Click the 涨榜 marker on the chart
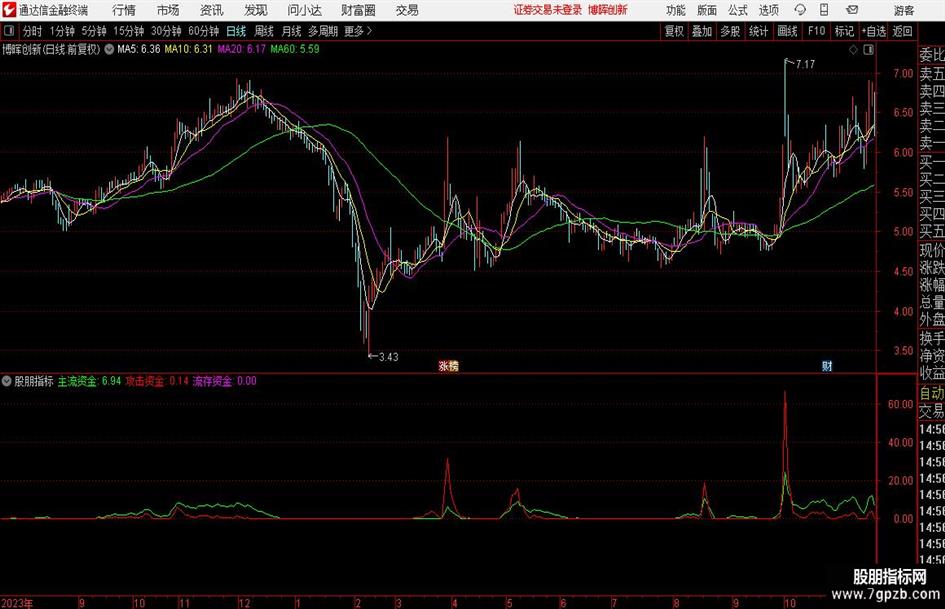 pyautogui.click(x=448, y=366)
